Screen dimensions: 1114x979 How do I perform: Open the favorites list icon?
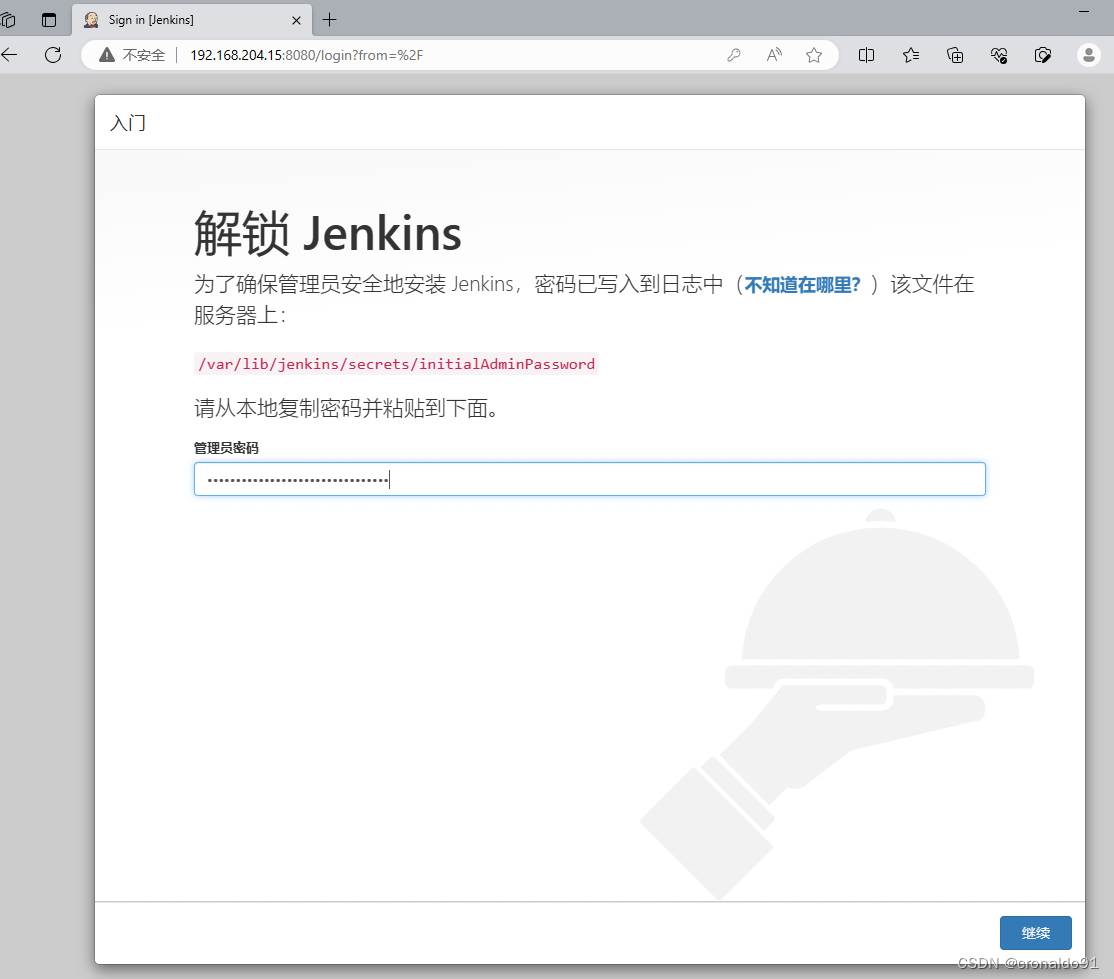tap(911, 55)
